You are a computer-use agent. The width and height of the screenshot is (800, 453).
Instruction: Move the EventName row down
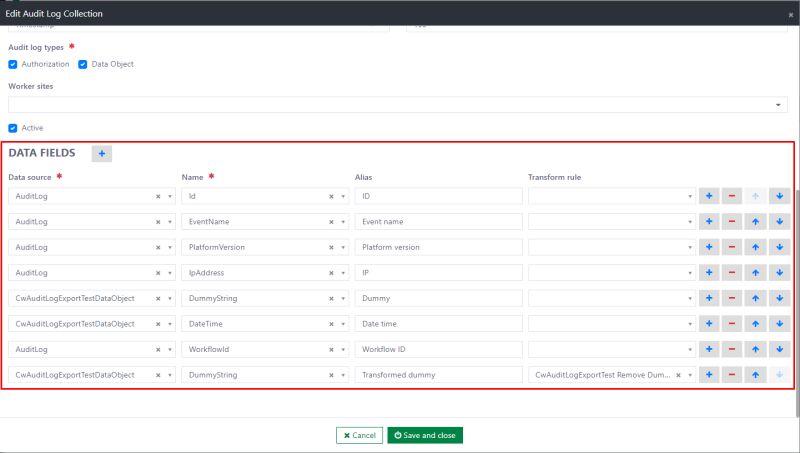click(780, 221)
